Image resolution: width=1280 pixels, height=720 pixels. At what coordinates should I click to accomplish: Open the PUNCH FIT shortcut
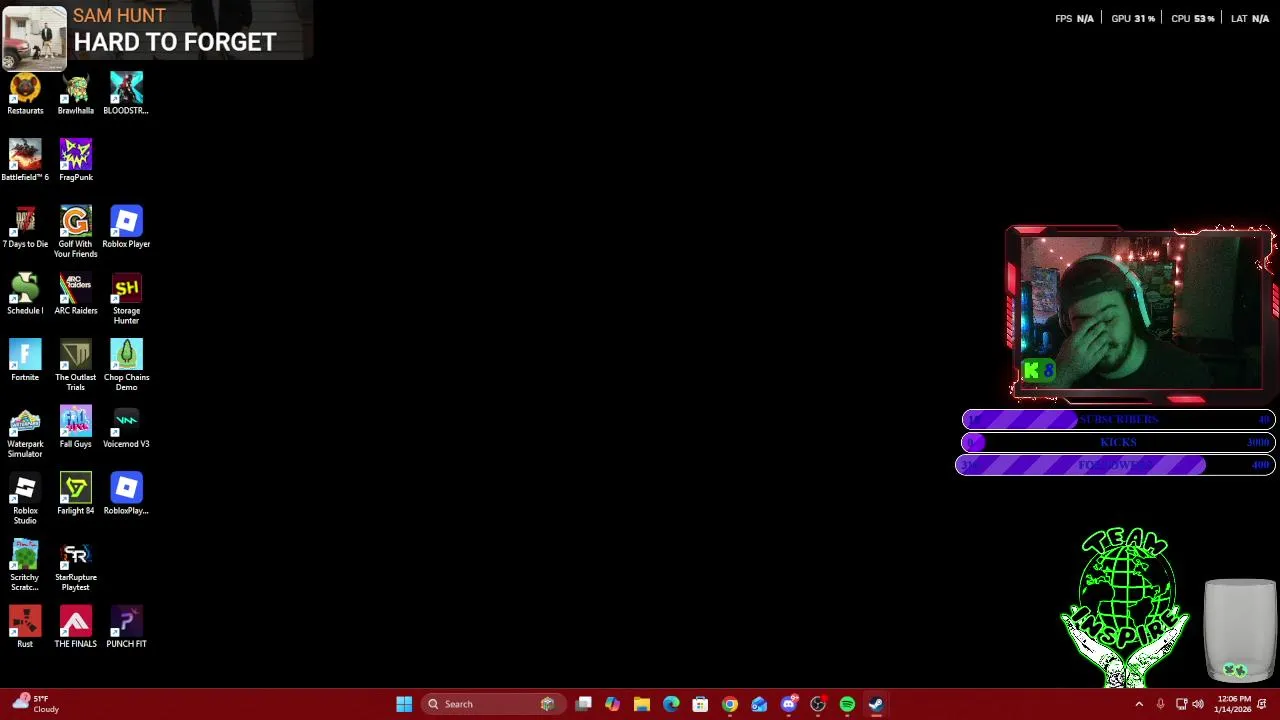pos(126,628)
